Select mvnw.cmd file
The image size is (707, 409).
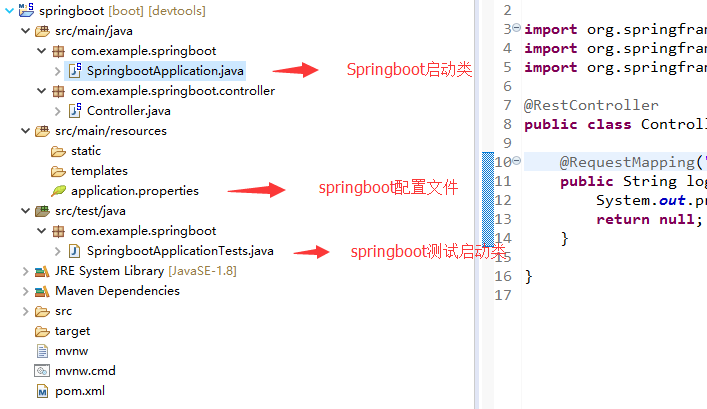85,371
